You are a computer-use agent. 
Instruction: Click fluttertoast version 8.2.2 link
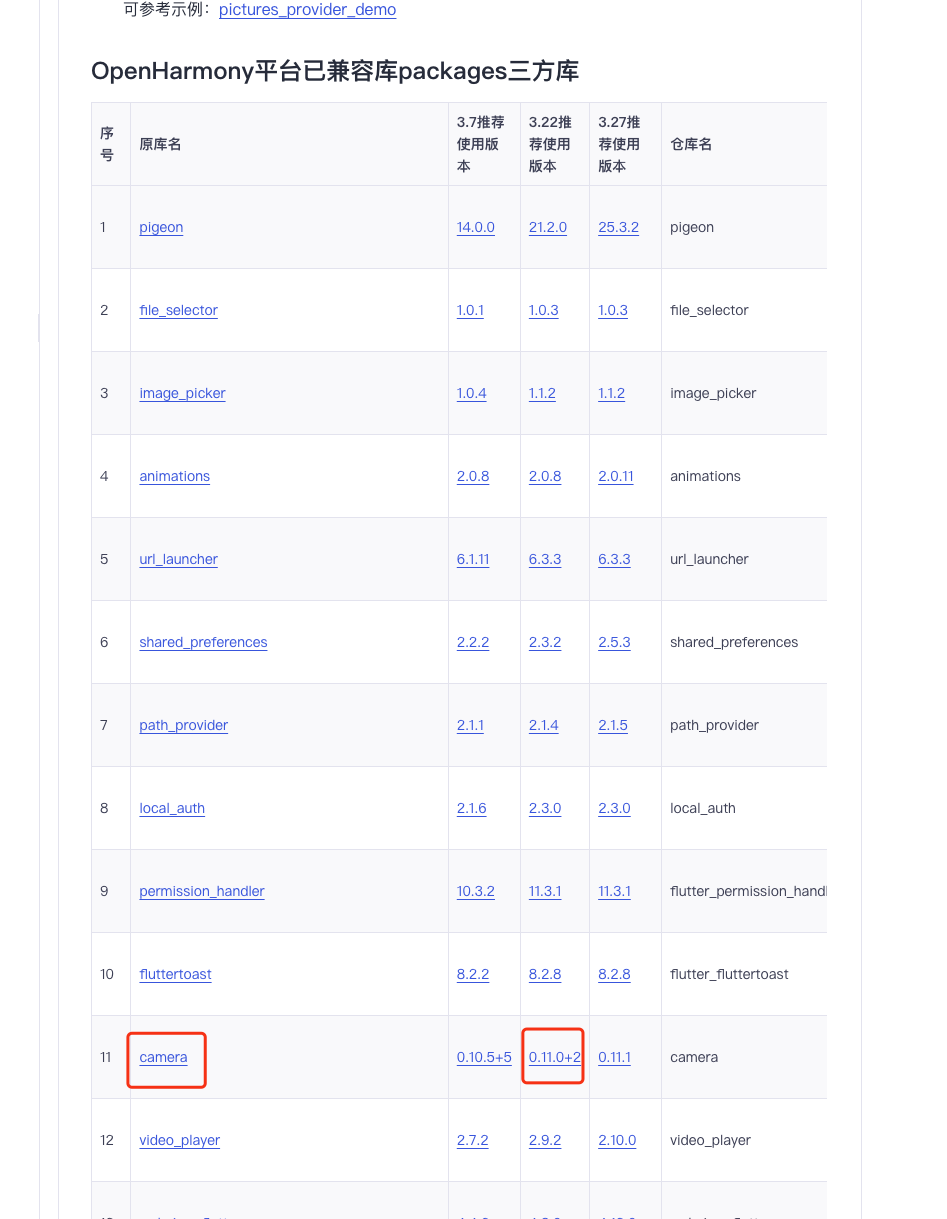click(473, 974)
